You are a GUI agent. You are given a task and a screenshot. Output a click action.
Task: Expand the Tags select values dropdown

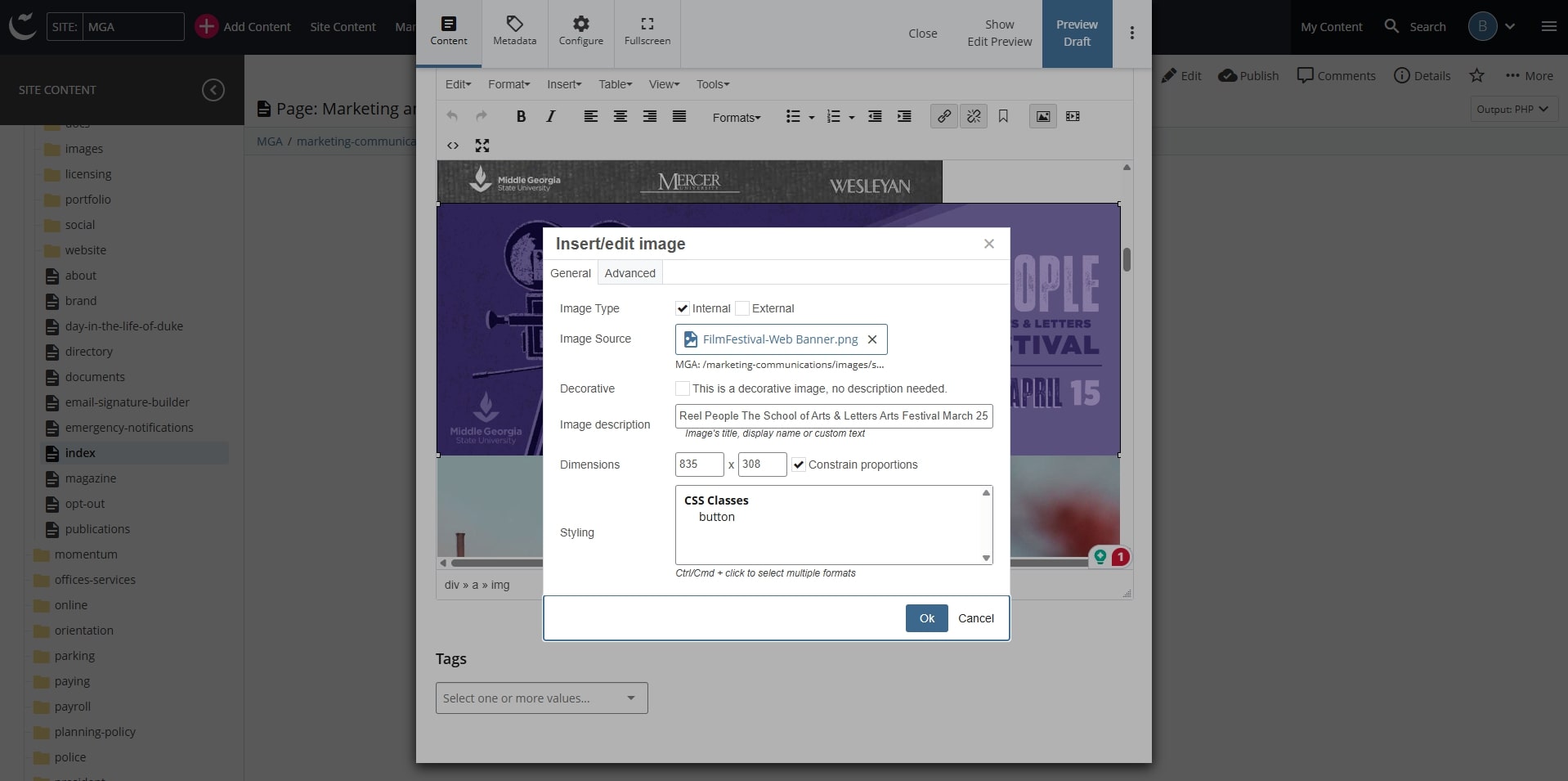[541, 698]
